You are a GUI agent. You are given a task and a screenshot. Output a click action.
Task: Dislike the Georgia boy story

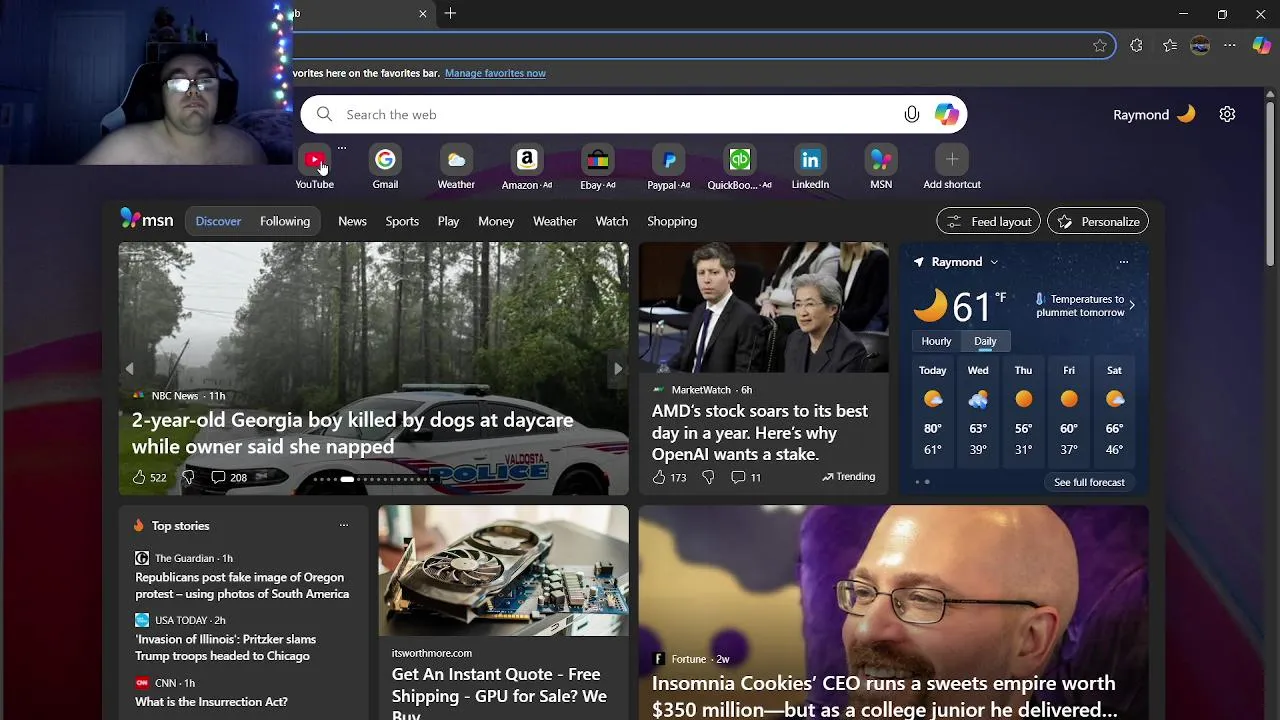188,477
